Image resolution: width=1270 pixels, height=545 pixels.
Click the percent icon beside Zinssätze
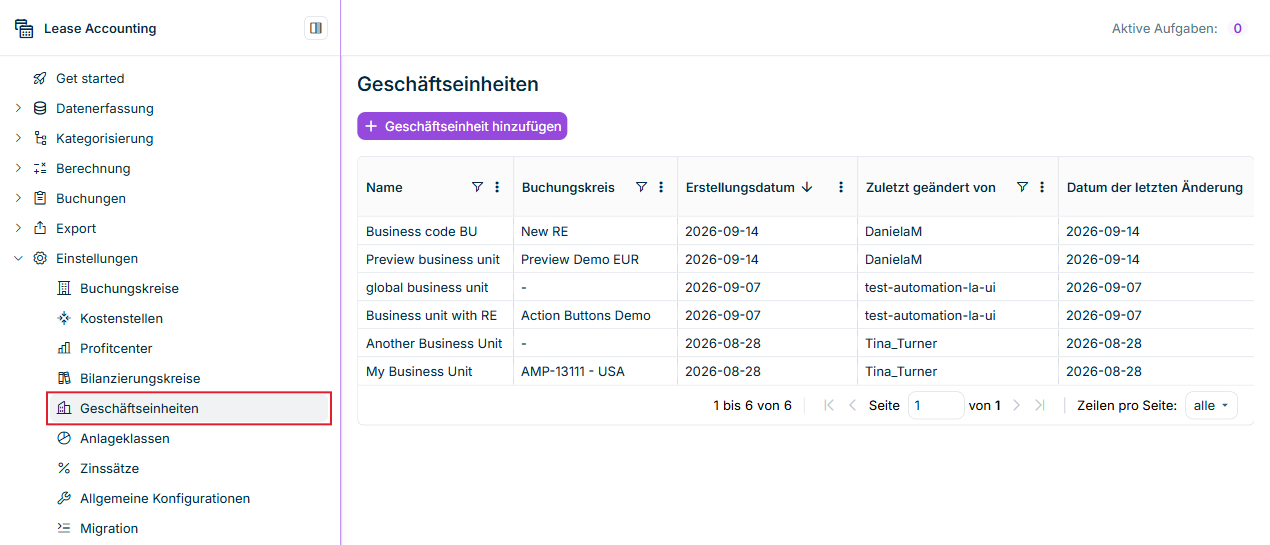pos(64,468)
